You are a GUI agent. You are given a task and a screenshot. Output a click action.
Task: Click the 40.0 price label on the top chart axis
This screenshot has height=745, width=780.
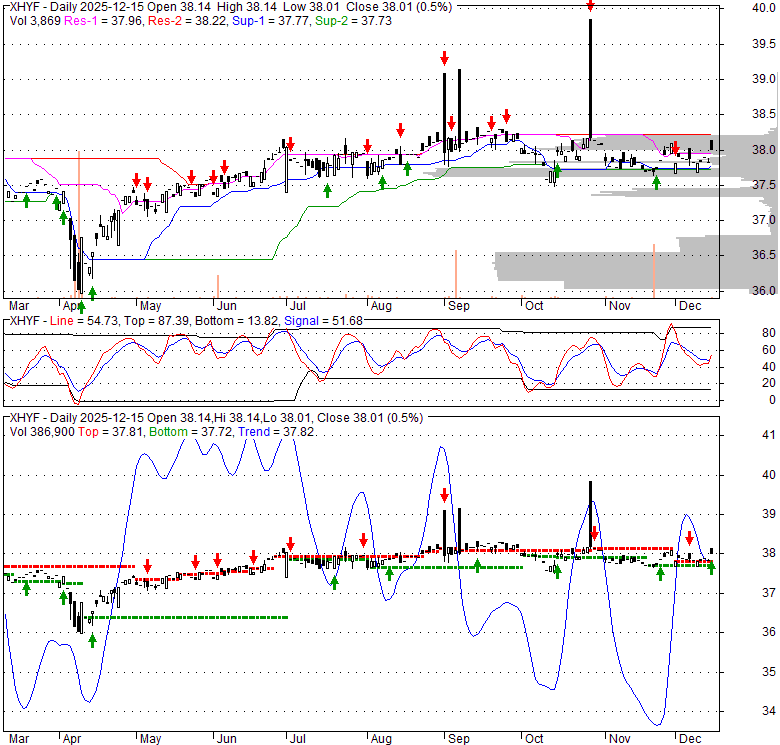764,9
